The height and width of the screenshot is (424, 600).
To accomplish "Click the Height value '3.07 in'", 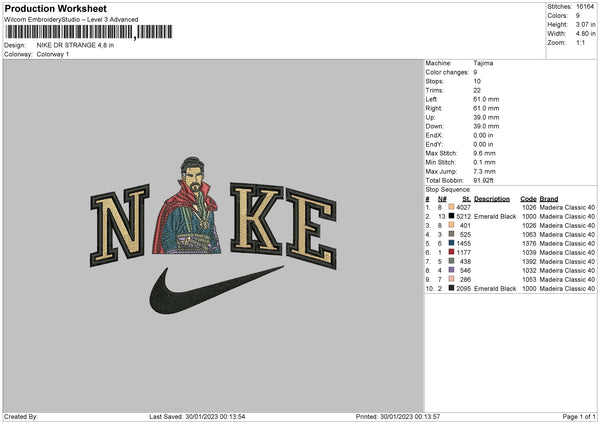I will [x=585, y=24].
